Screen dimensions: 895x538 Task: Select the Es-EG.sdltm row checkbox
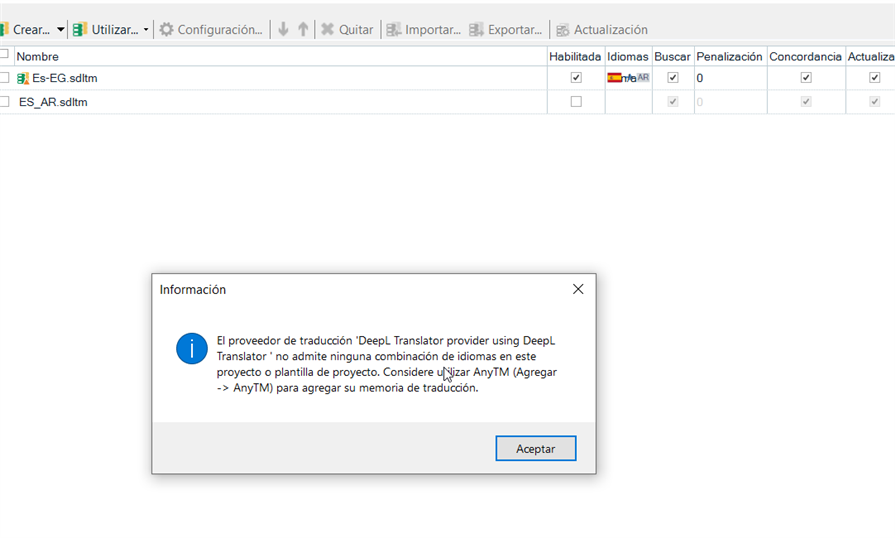pos(5,78)
